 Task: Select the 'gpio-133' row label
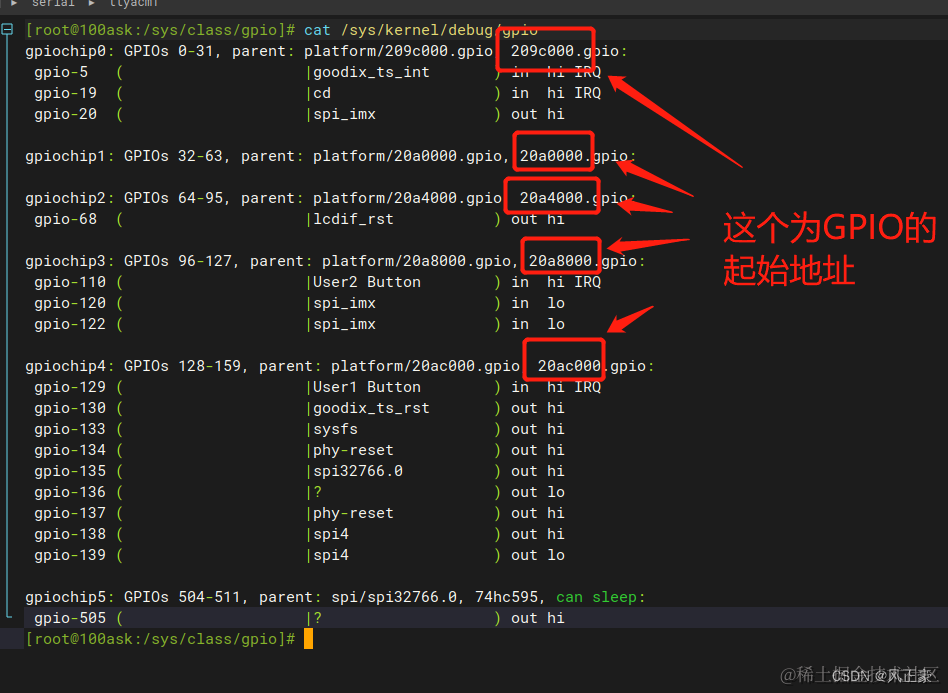(x=70, y=429)
